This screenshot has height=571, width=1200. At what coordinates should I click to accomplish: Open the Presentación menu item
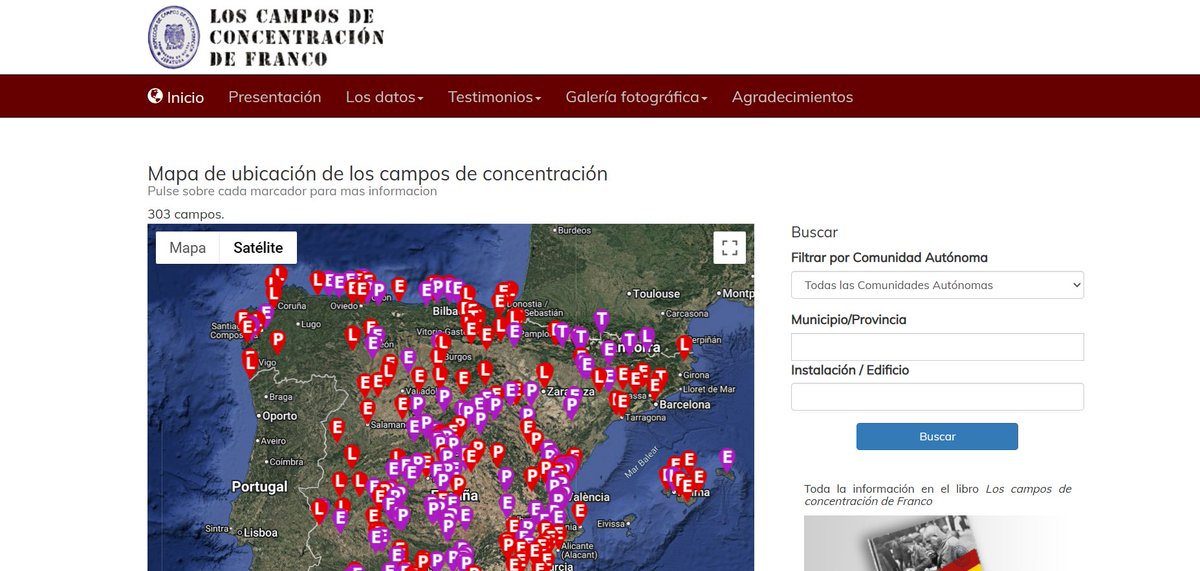click(x=275, y=97)
